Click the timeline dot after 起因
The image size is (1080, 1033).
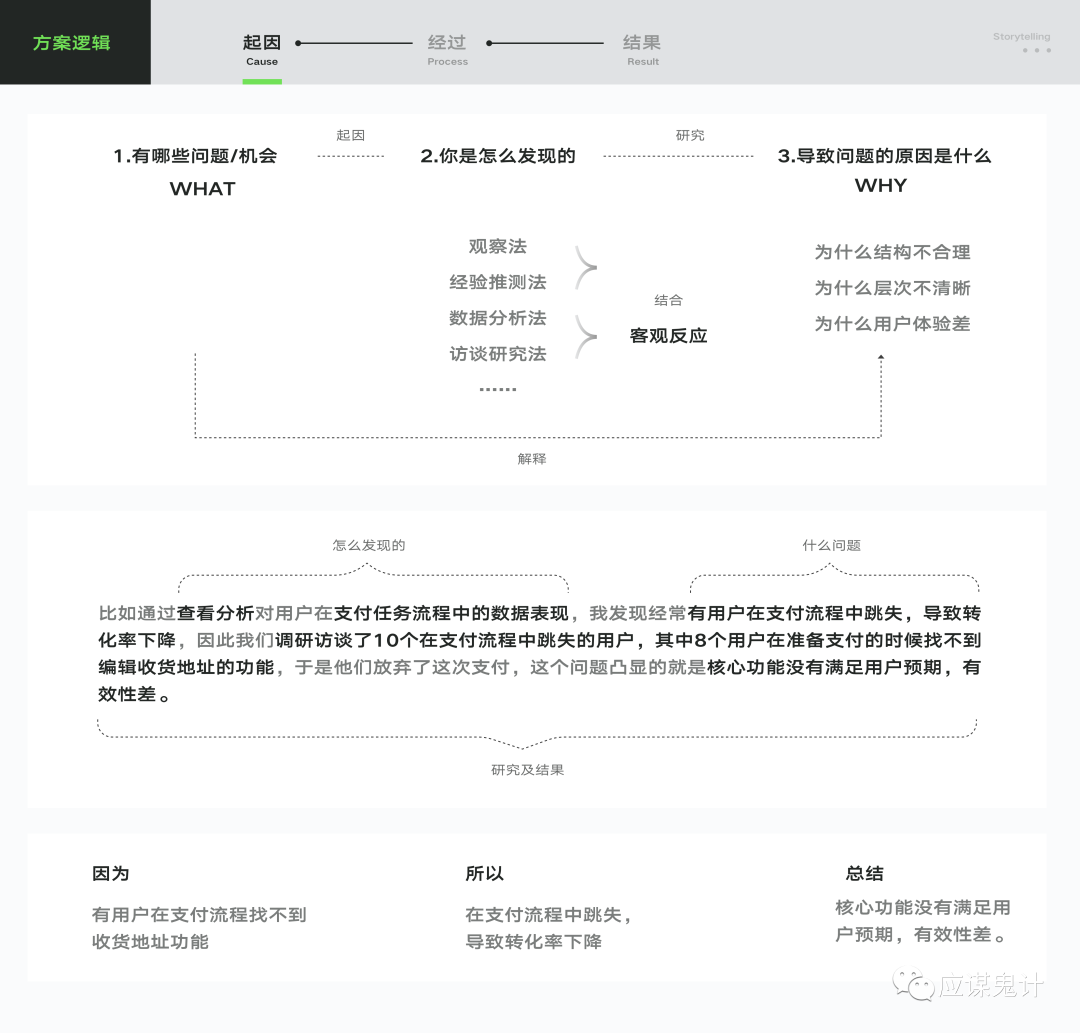tap(298, 43)
